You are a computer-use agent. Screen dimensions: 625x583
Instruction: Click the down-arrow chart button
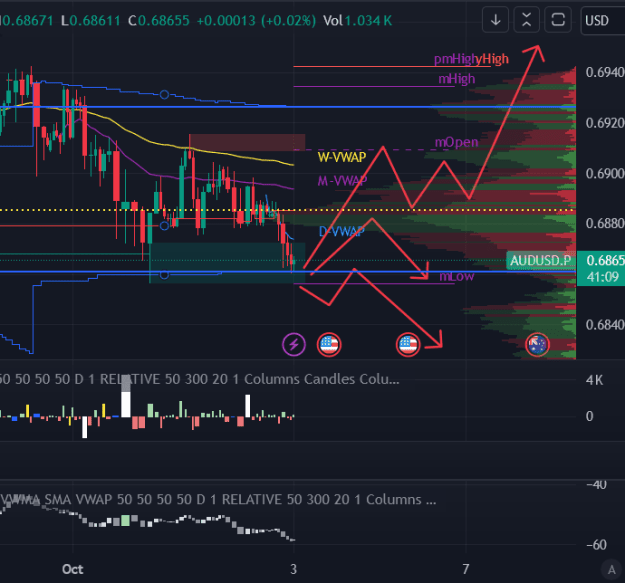click(495, 20)
